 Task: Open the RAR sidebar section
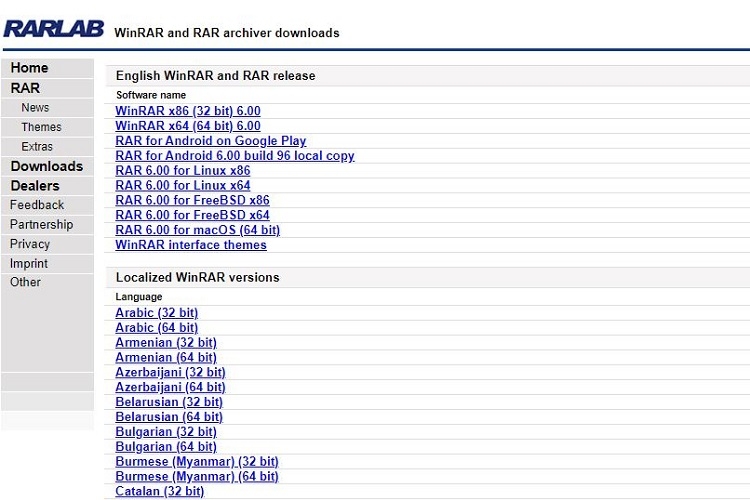(25, 88)
